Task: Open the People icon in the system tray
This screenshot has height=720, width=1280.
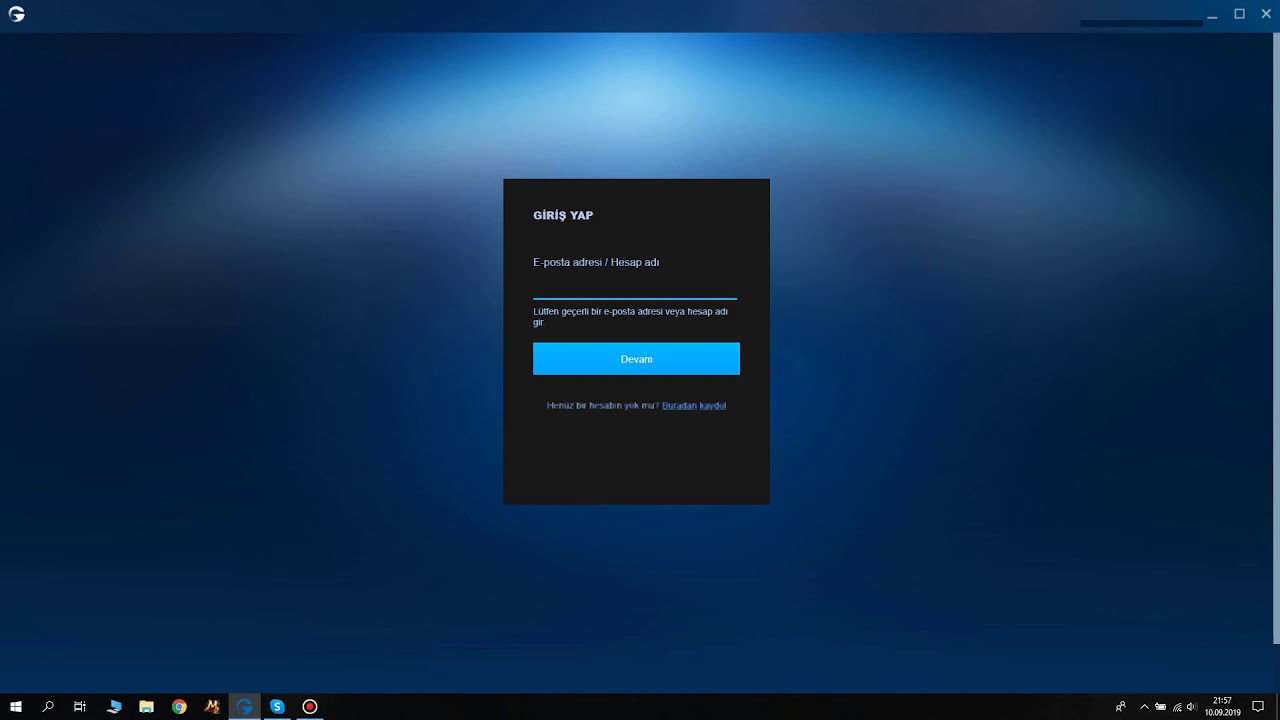Action: point(1120,707)
